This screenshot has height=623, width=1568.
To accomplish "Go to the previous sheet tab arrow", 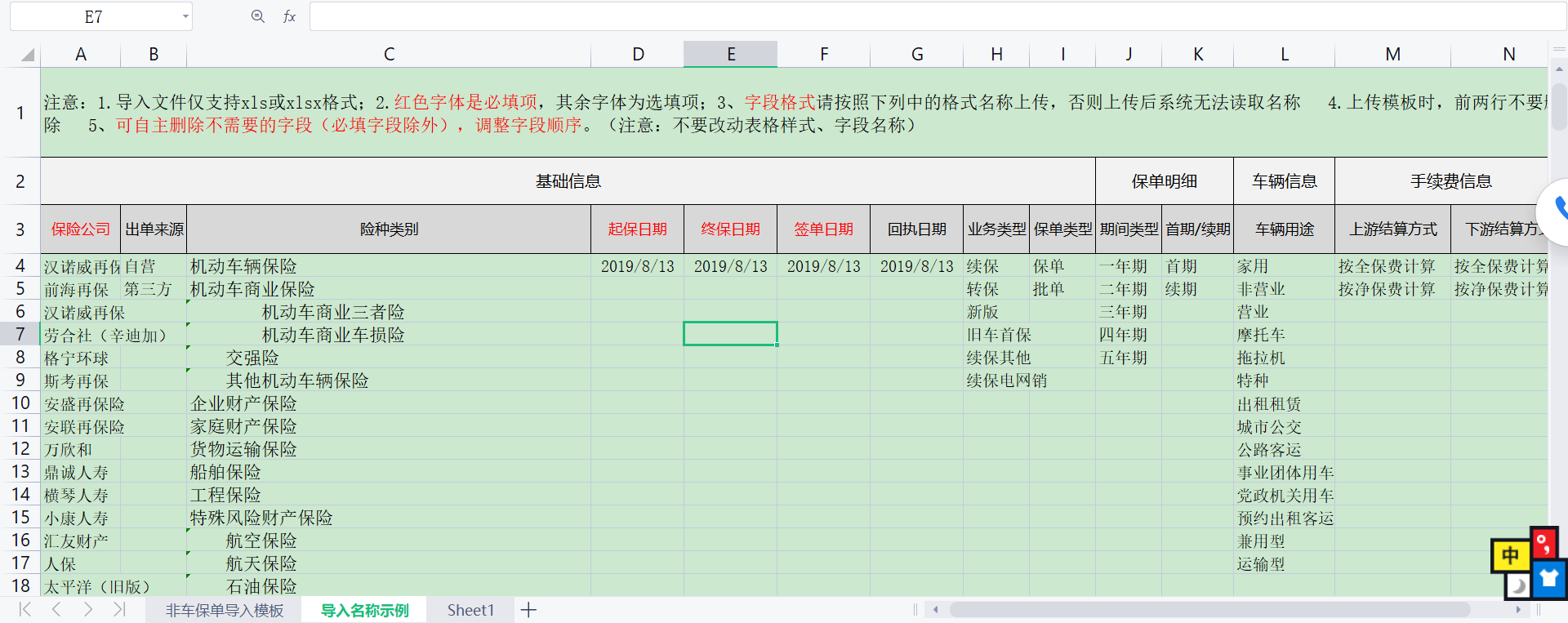I will pos(56,609).
